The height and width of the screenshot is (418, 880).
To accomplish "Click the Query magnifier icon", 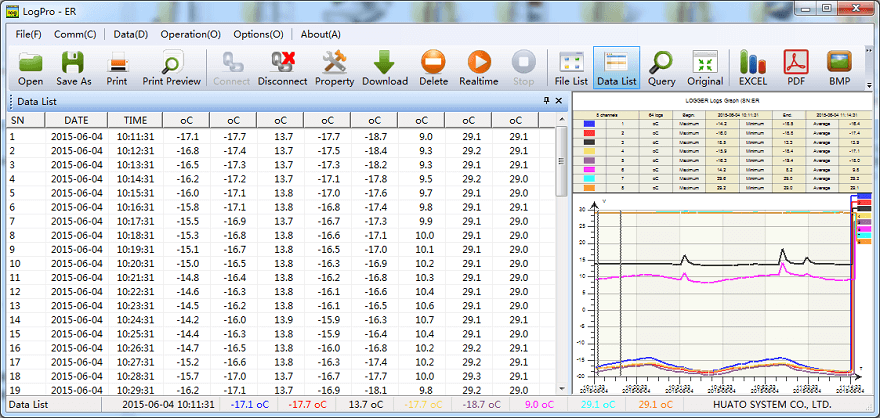I will [661, 68].
